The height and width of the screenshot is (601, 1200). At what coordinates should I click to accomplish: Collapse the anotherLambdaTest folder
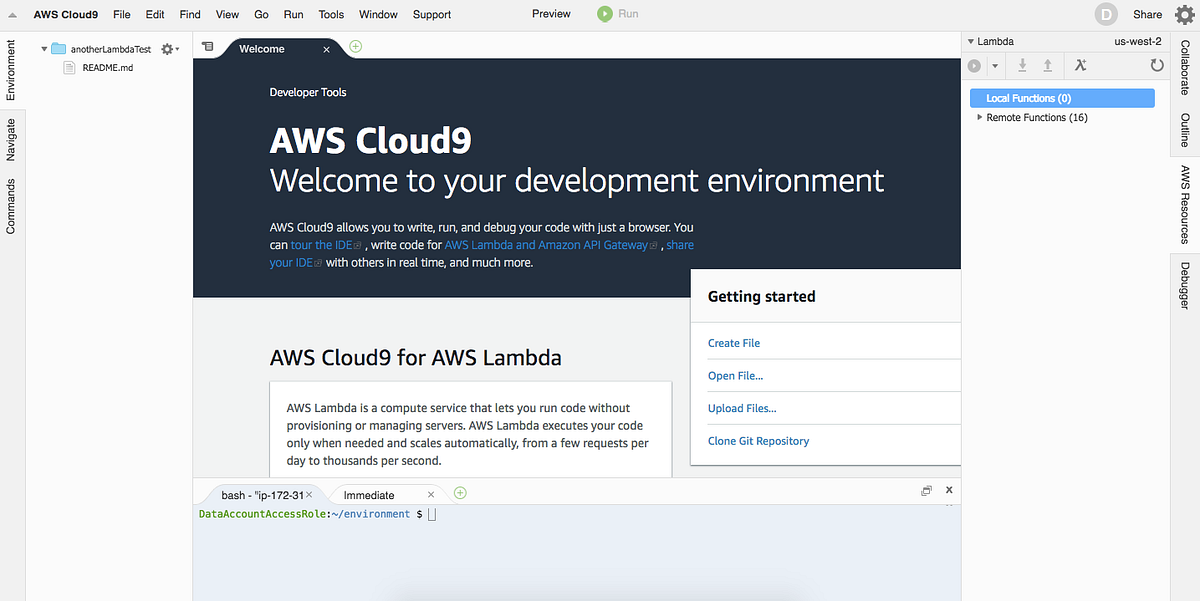[44, 47]
